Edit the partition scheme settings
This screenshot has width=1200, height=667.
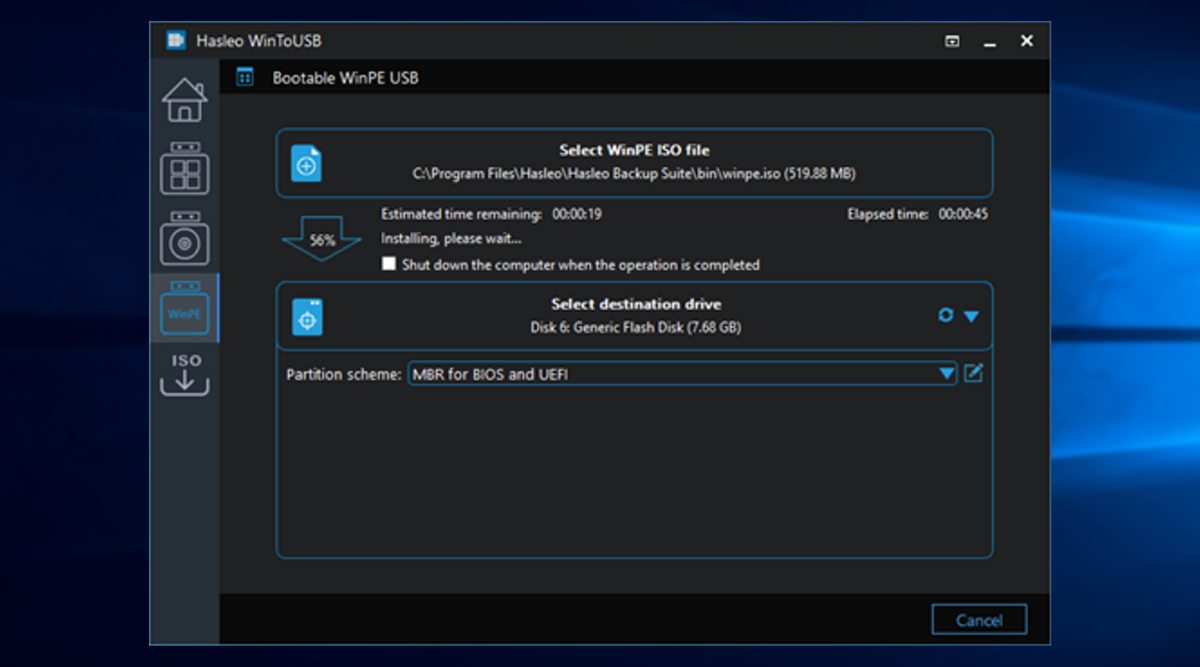coord(973,374)
